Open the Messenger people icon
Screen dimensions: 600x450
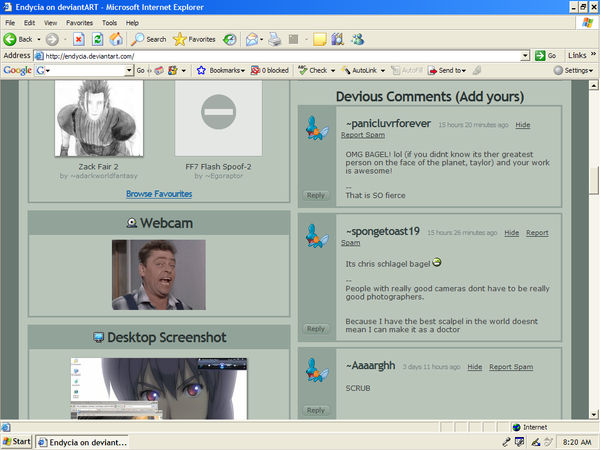pos(358,39)
